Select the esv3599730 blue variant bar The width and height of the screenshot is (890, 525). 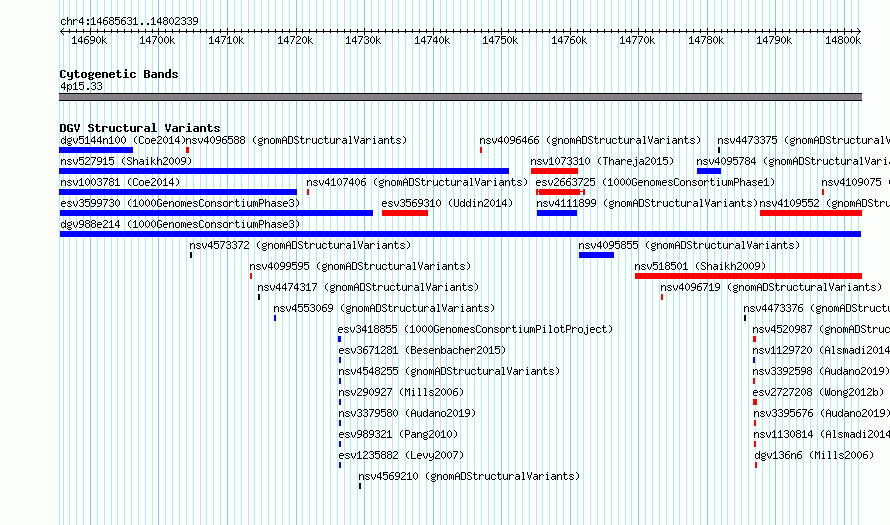point(216,213)
